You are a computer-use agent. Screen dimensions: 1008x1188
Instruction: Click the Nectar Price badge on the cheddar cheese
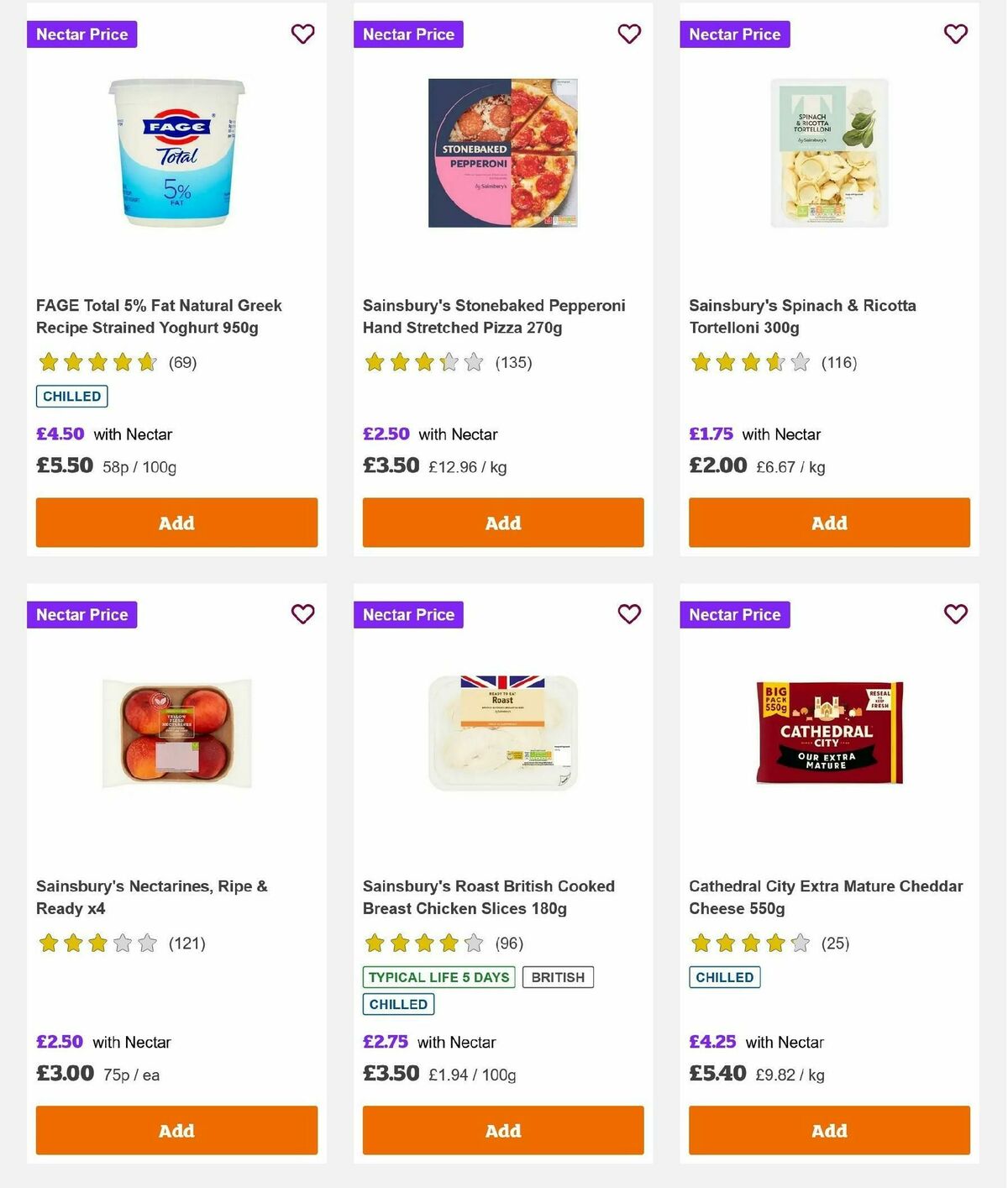click(x=735, y=614)
